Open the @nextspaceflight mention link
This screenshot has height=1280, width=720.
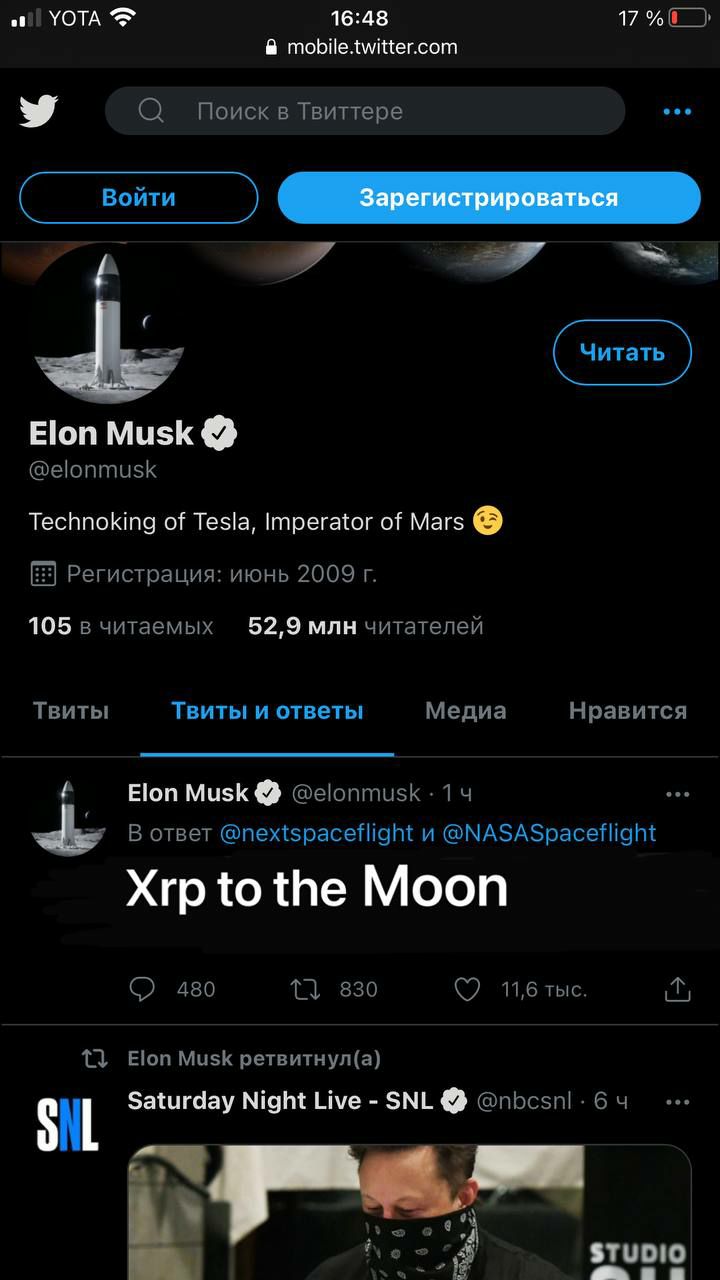click(x=316, y=833)
